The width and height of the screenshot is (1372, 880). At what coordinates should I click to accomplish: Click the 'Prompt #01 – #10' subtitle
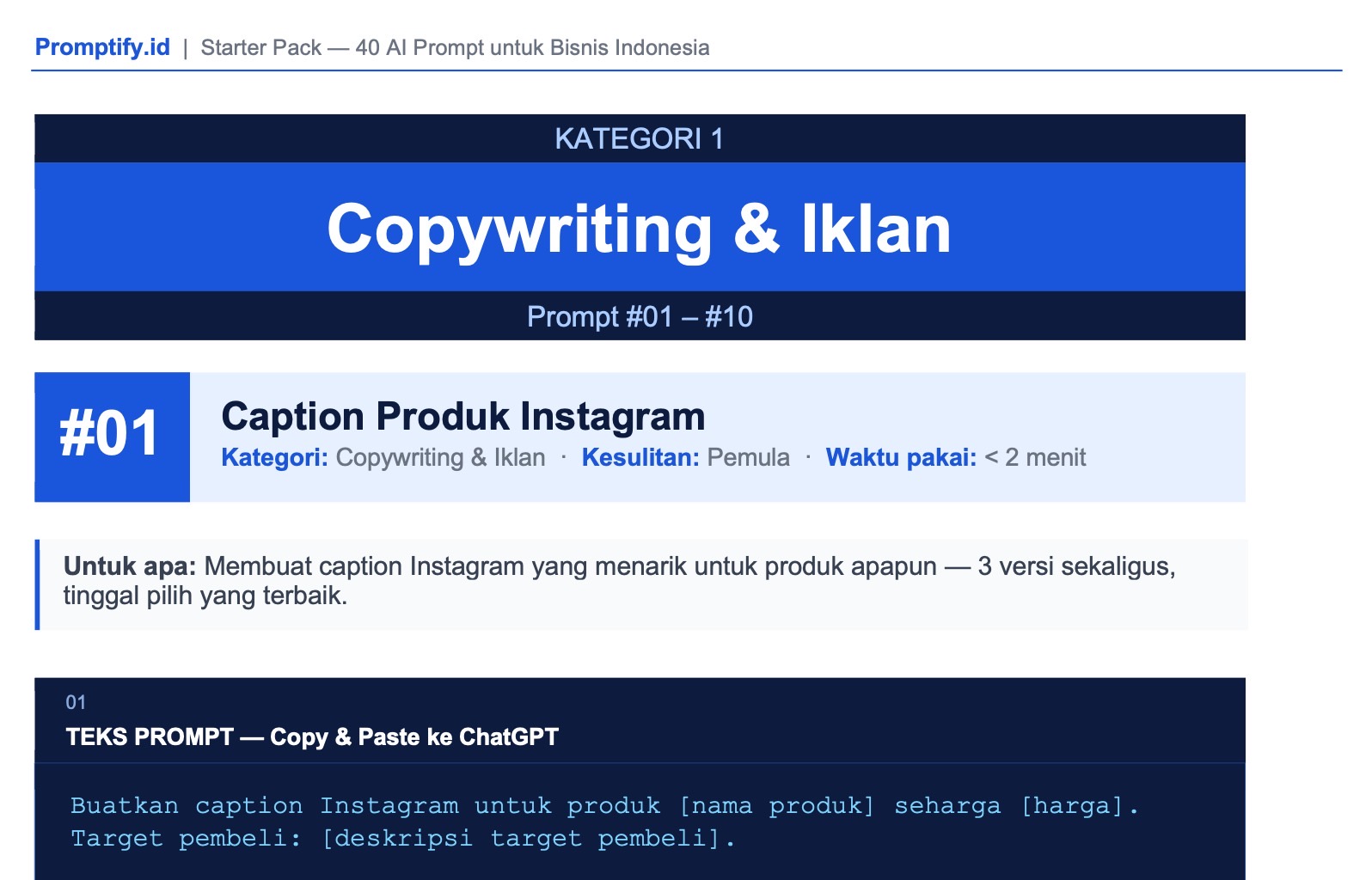pos(640,316)
